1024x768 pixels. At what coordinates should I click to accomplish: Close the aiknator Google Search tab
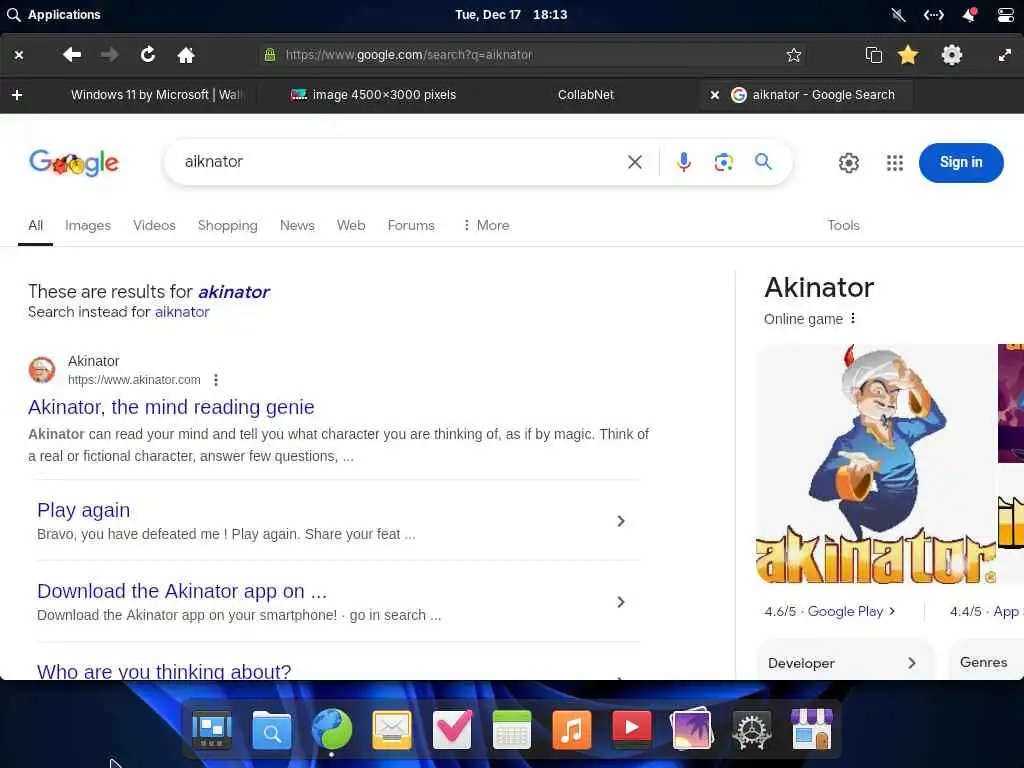click(x=714, y=95)
